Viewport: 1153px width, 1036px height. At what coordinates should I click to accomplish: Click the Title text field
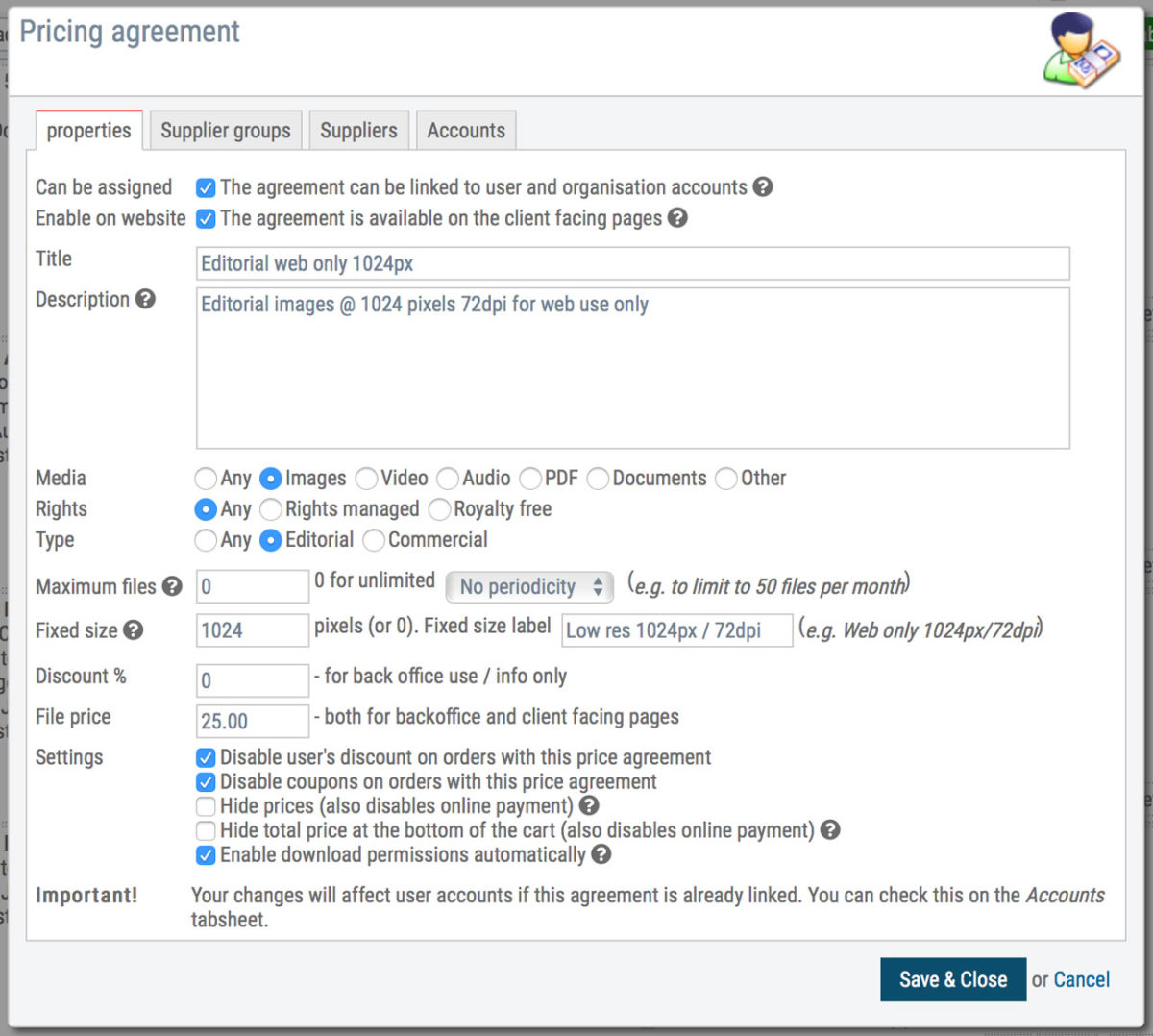point(632,263)
